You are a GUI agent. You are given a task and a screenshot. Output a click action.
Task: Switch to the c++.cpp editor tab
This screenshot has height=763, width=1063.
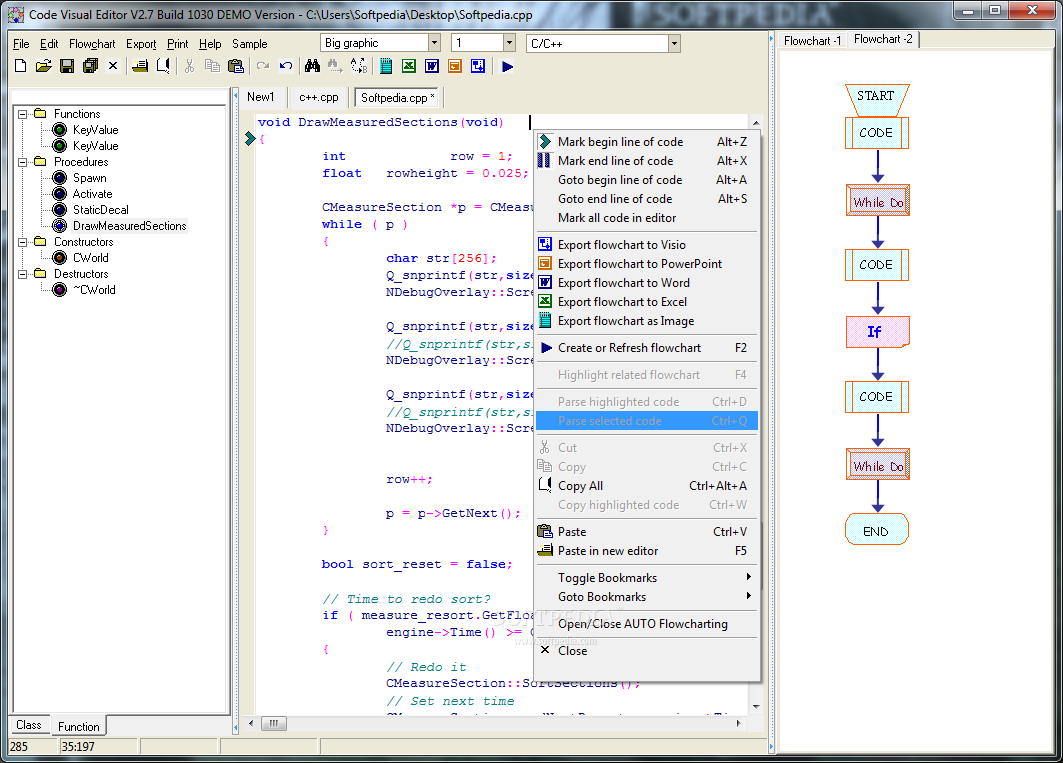[x=319, y=97]
